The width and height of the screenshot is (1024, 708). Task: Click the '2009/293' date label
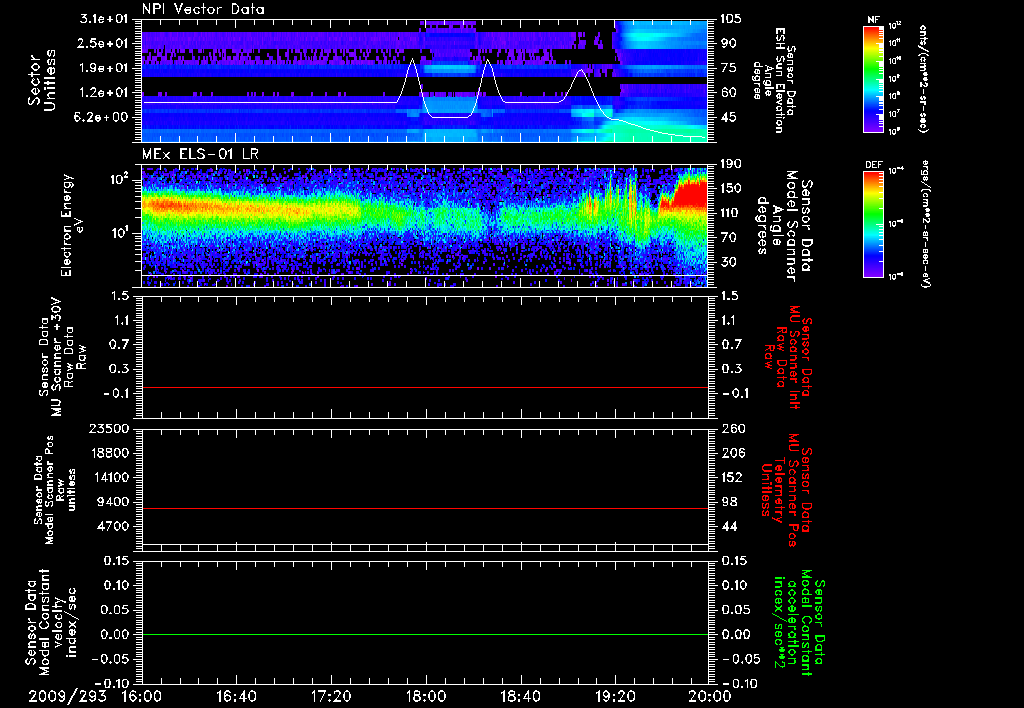67,696
